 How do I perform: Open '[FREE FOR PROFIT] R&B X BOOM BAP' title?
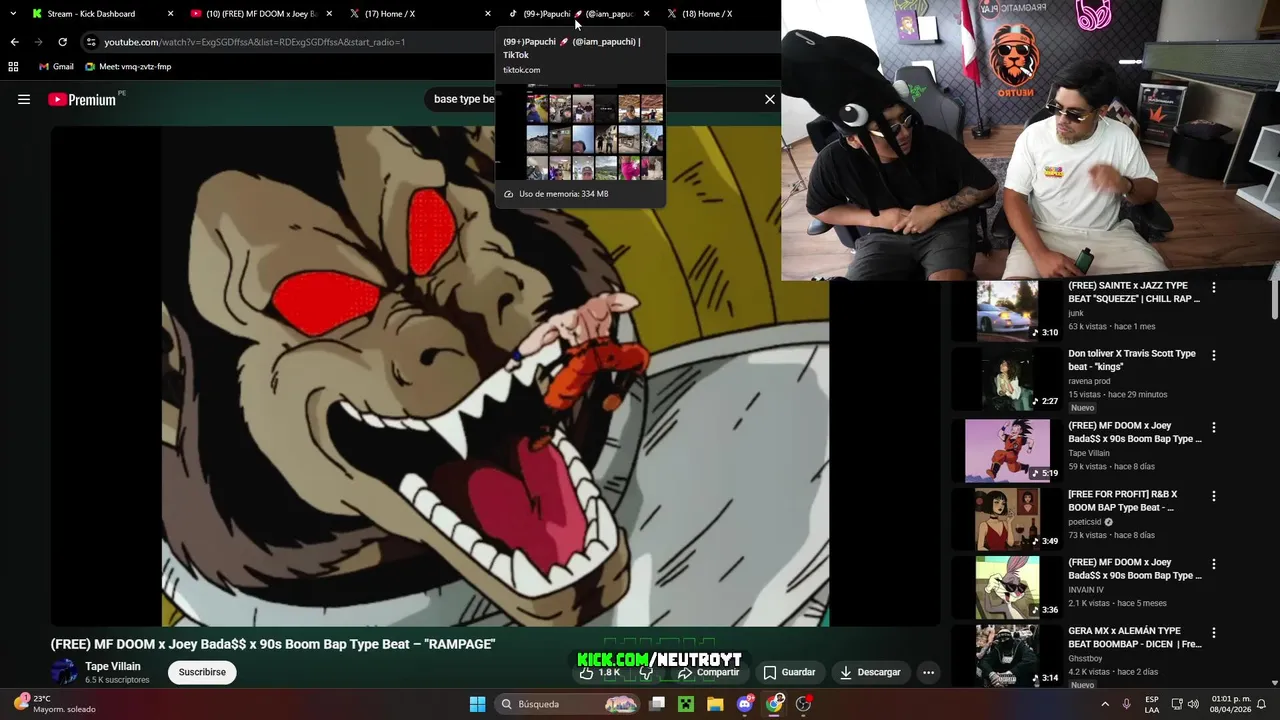1122,501
